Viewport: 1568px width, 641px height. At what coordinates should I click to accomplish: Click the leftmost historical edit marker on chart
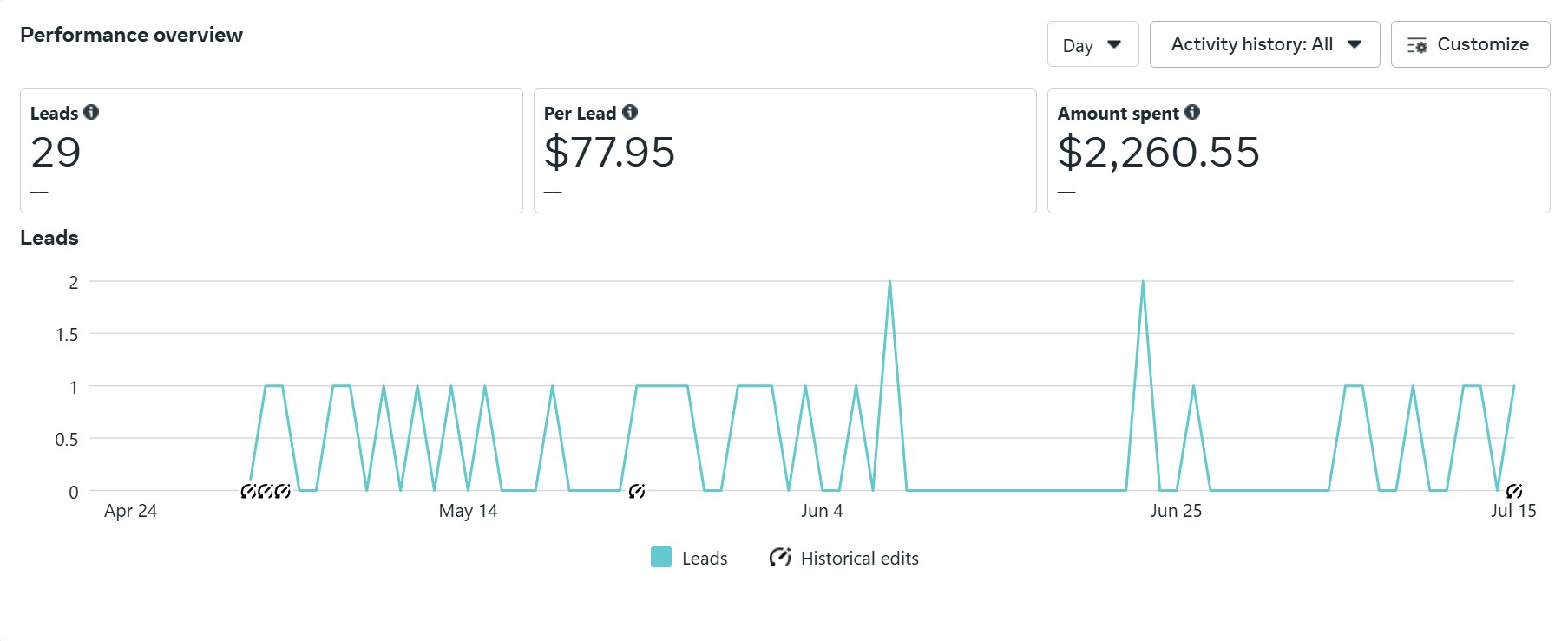tap(248, 492)
